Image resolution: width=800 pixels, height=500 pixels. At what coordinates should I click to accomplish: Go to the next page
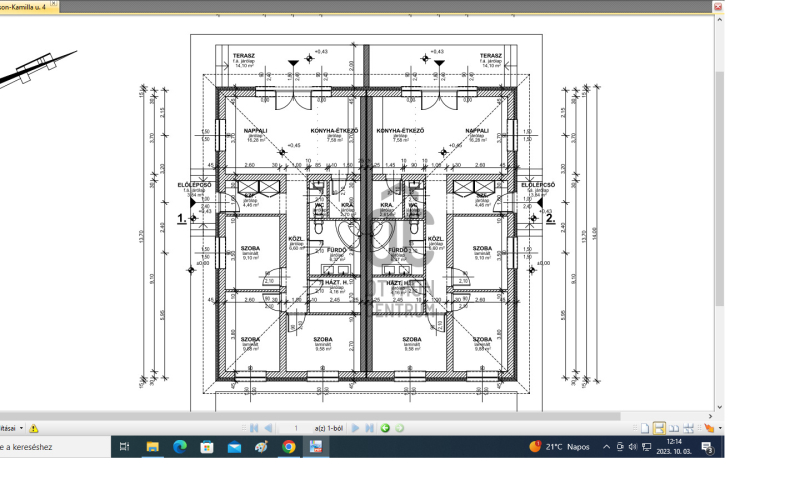pyautogui.click(x=356, y=428)
